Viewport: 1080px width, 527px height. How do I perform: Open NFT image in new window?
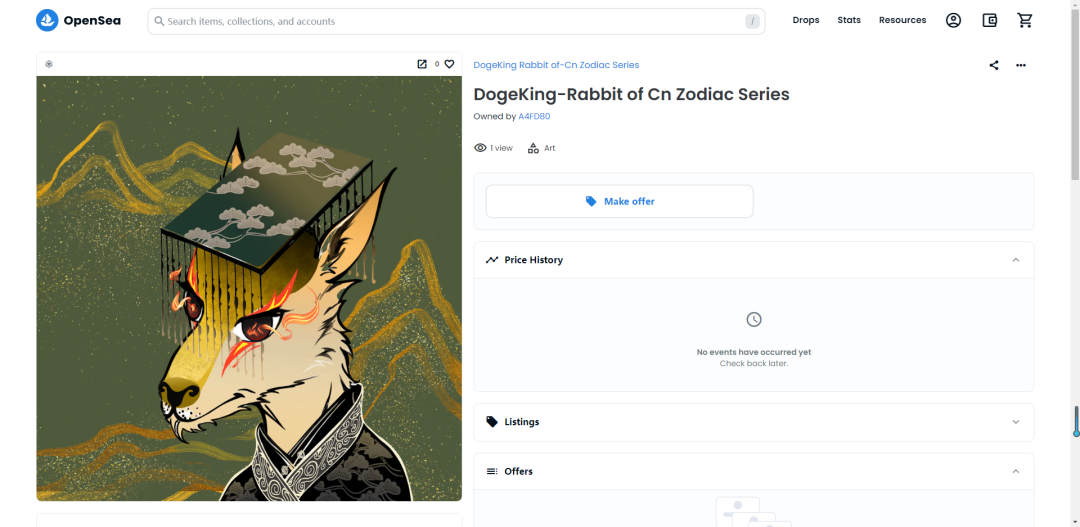(x=422, y=64)
